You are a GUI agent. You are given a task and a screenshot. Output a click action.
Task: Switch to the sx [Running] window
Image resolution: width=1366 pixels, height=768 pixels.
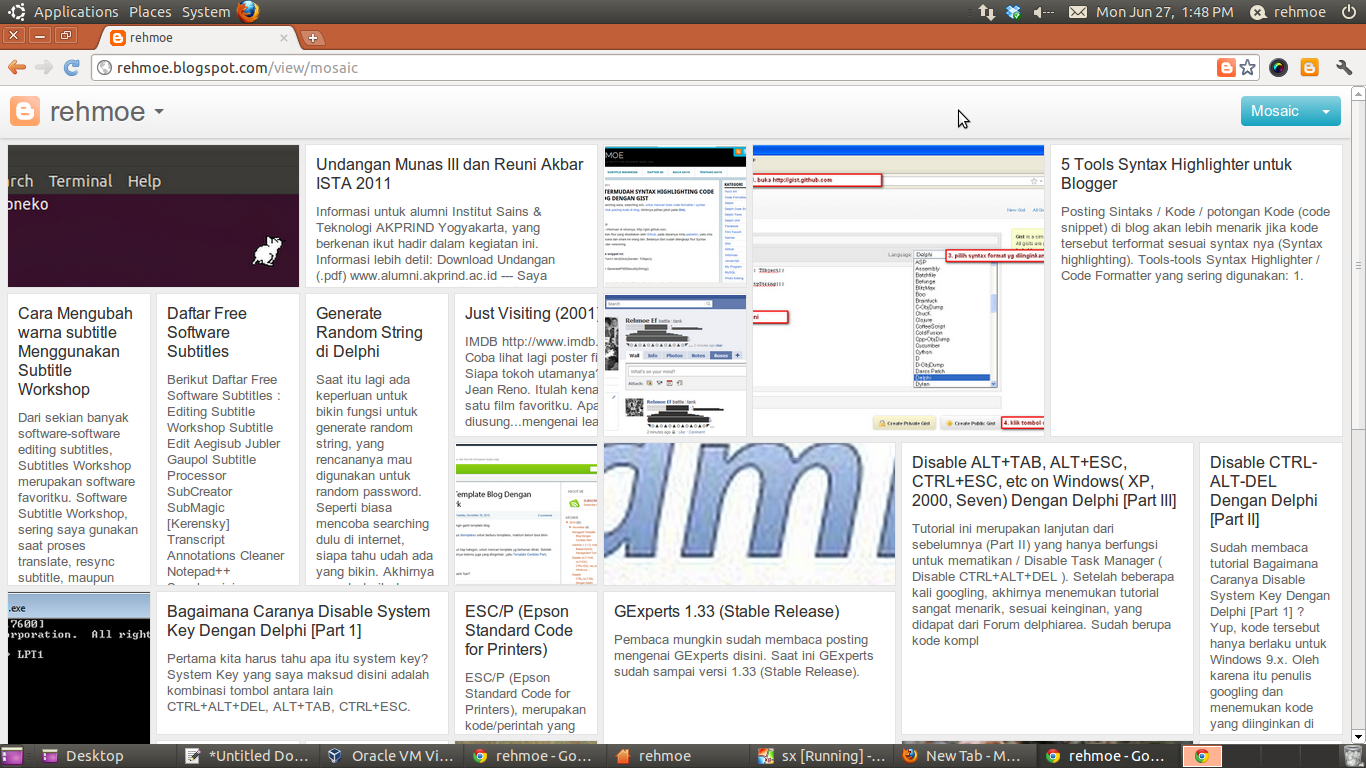tap(823, 756)
